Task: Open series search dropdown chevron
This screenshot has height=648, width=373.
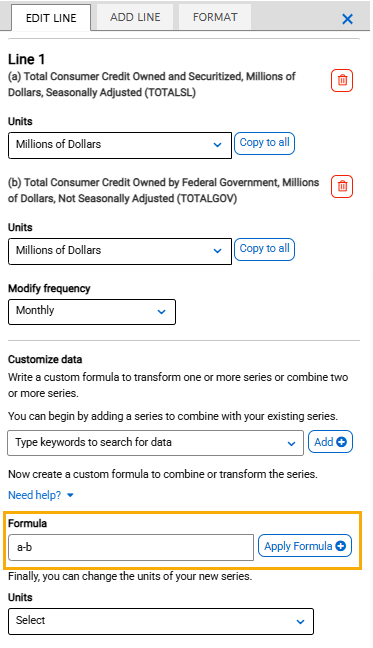Action: [291, 443]
